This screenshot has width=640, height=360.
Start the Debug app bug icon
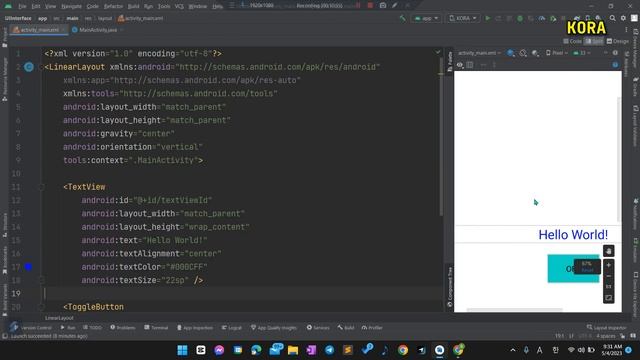[x=520, y=18]
